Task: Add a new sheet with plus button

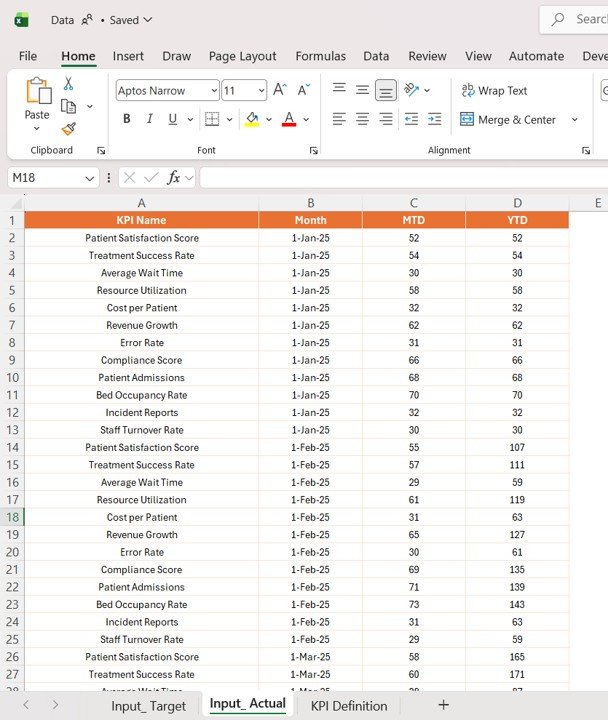Action: click(x=444, y=705)
